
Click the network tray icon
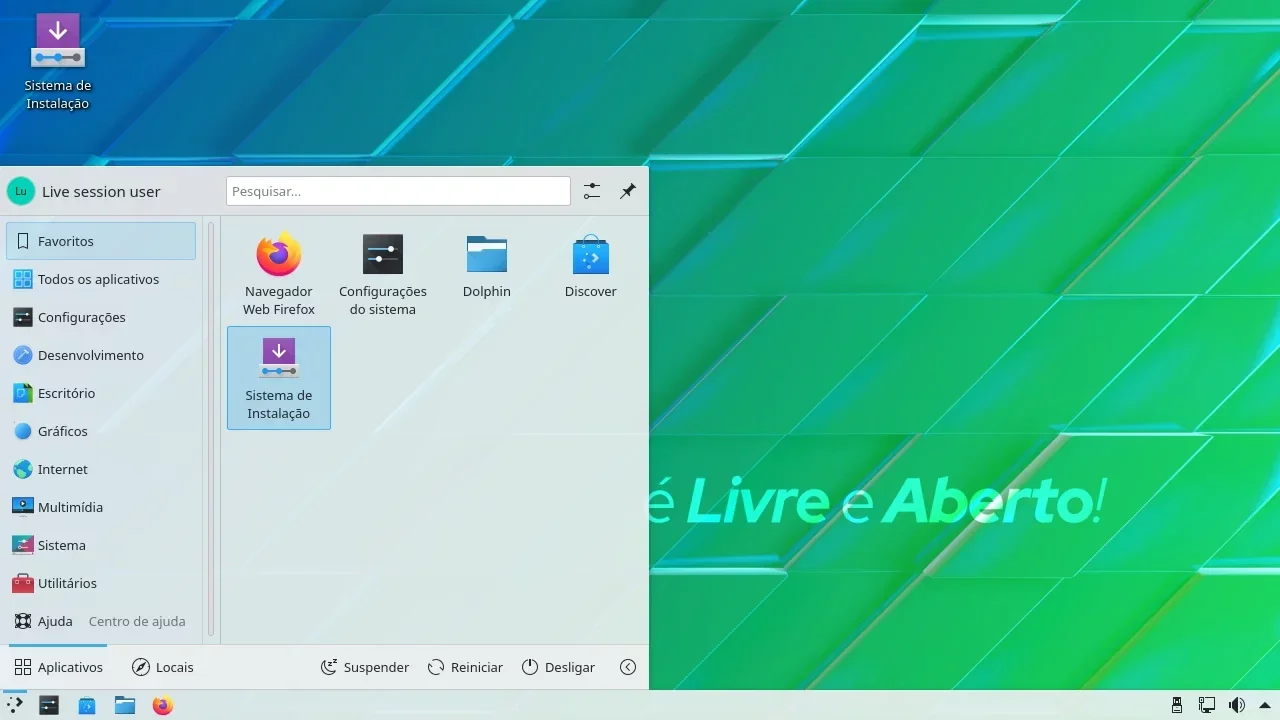(1207, 706)
